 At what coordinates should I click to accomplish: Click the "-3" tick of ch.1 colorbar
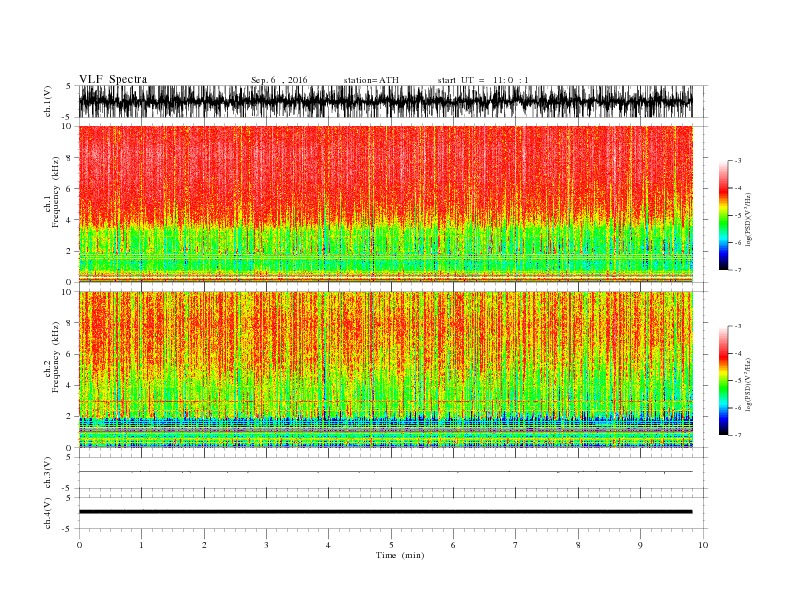738,161
